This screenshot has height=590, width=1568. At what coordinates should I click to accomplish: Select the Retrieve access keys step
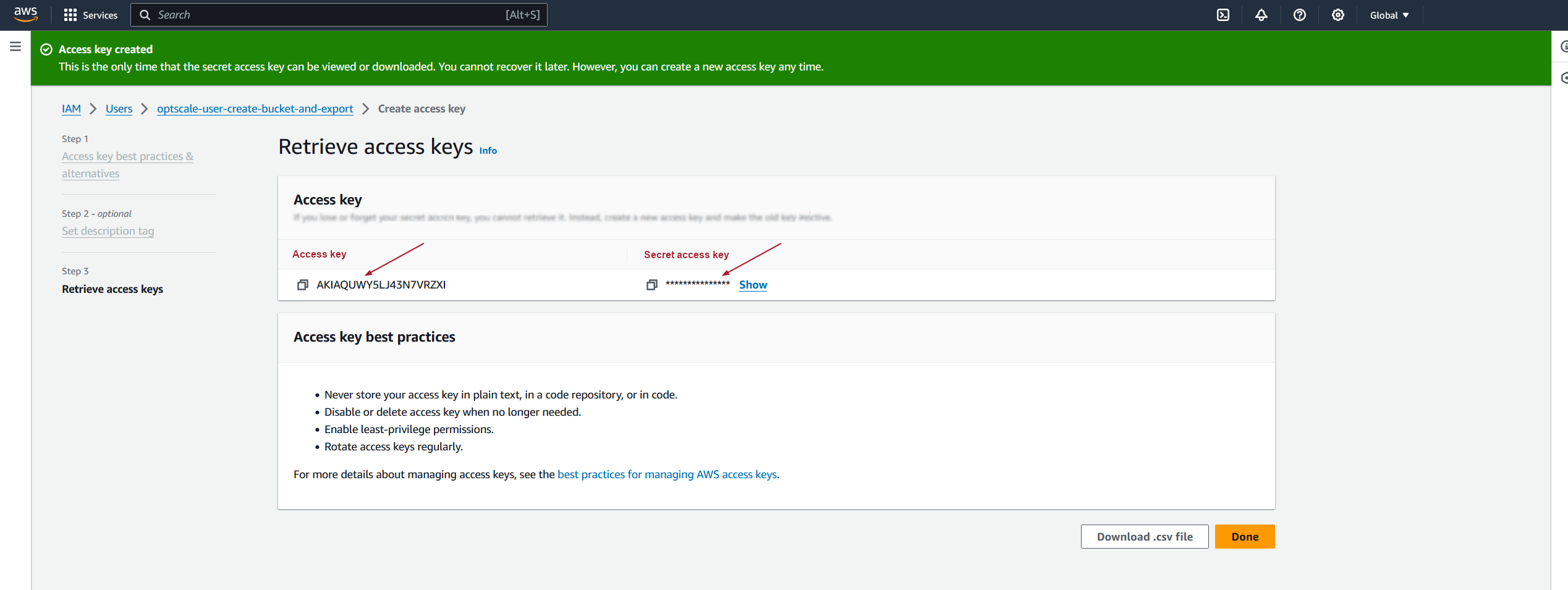(112, 289)
